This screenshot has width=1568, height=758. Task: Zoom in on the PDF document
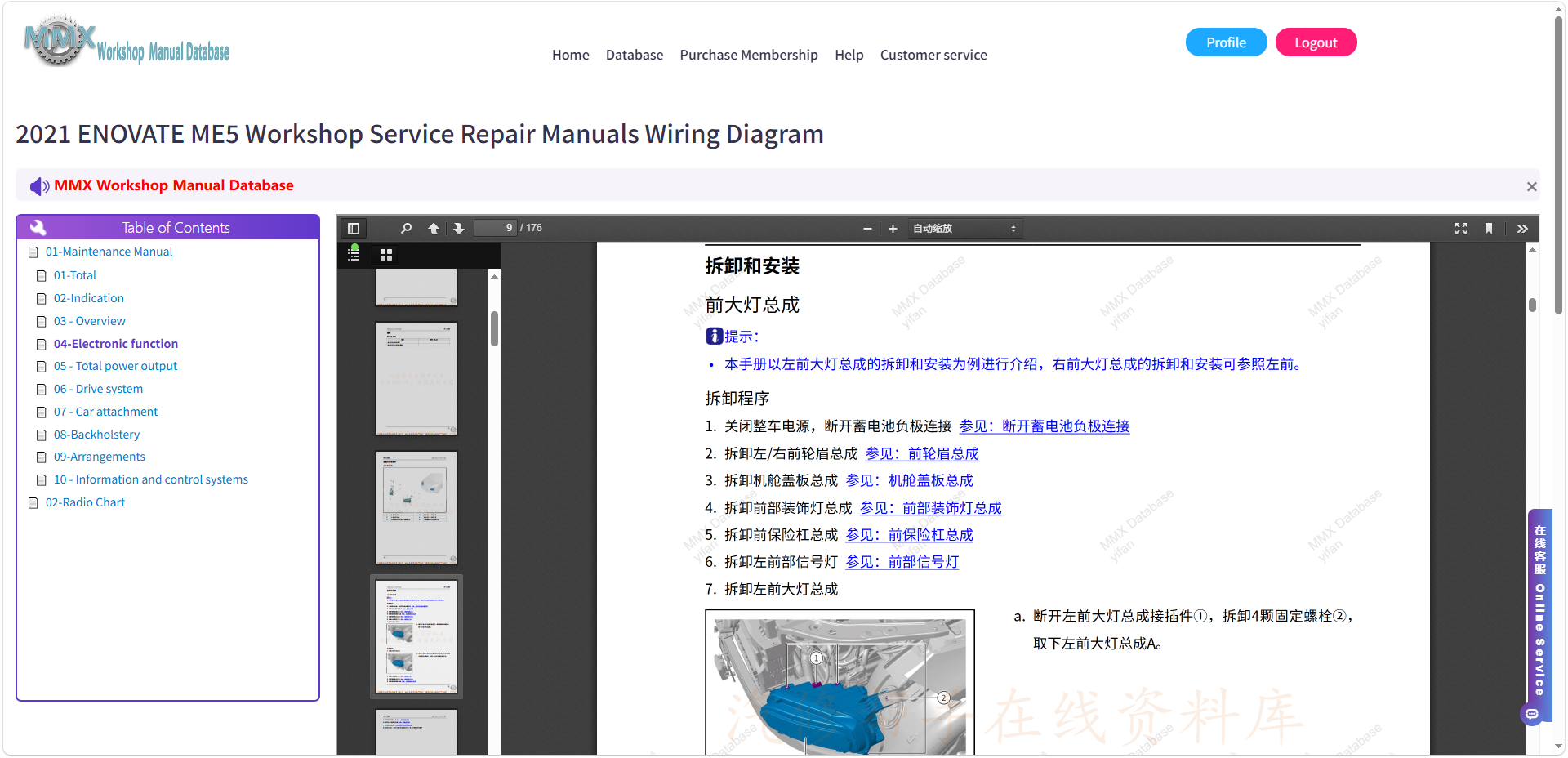[x=893, y=229]
